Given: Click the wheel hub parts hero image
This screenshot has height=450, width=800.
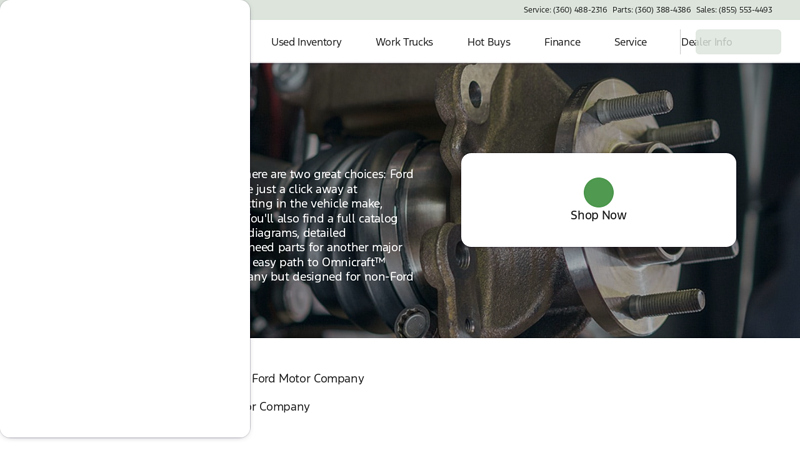Looking at the screenshot, I should pos(525,200).
